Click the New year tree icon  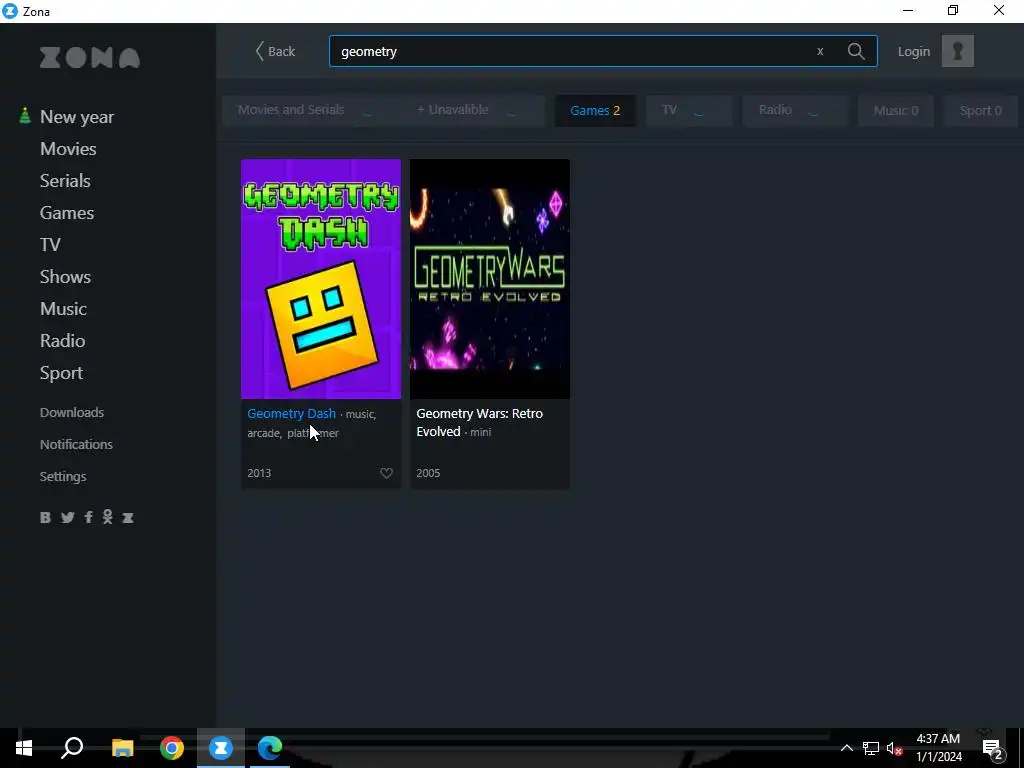click(25, 116)
